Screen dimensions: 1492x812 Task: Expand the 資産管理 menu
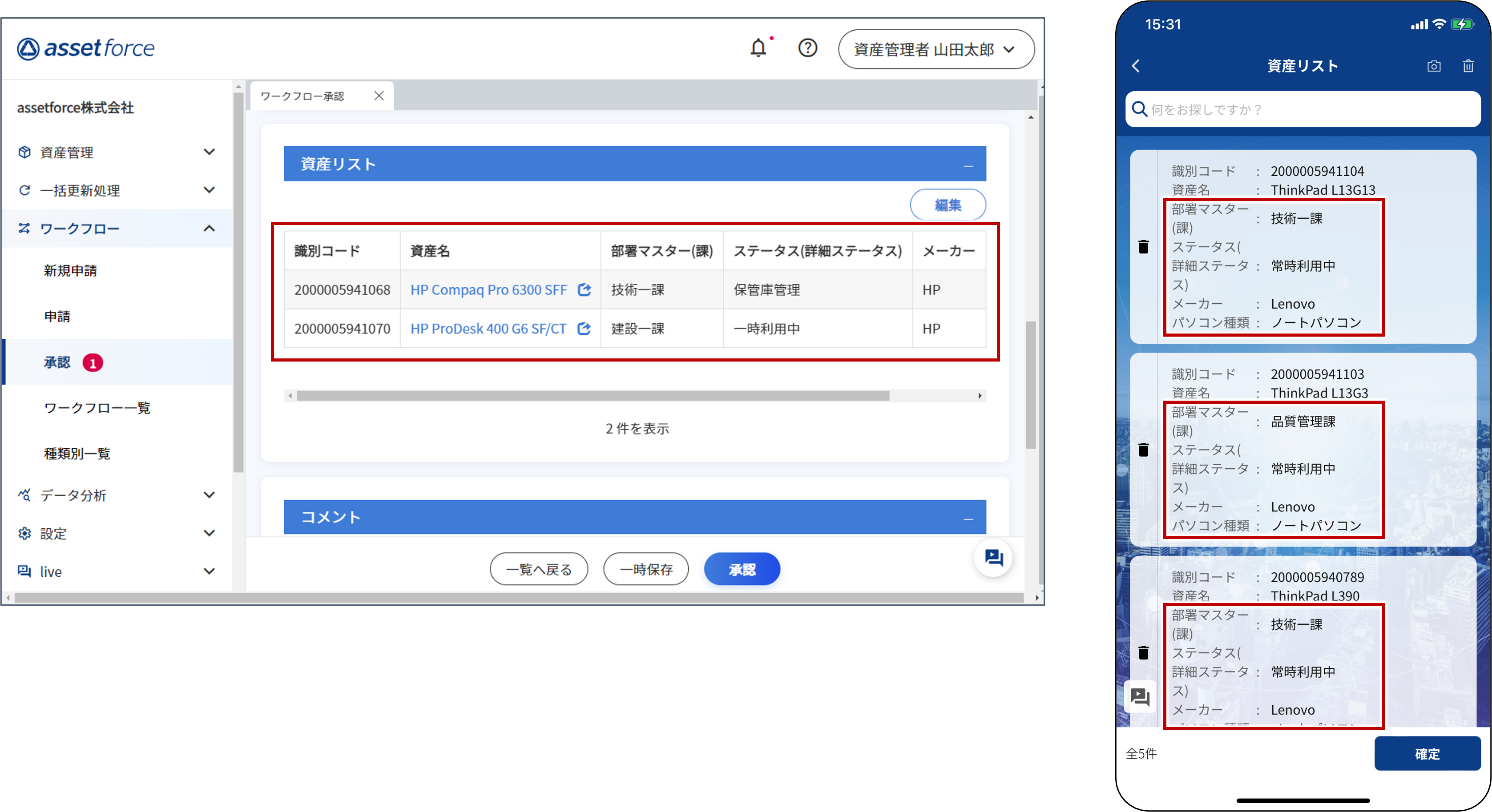(x=209, y=153)
